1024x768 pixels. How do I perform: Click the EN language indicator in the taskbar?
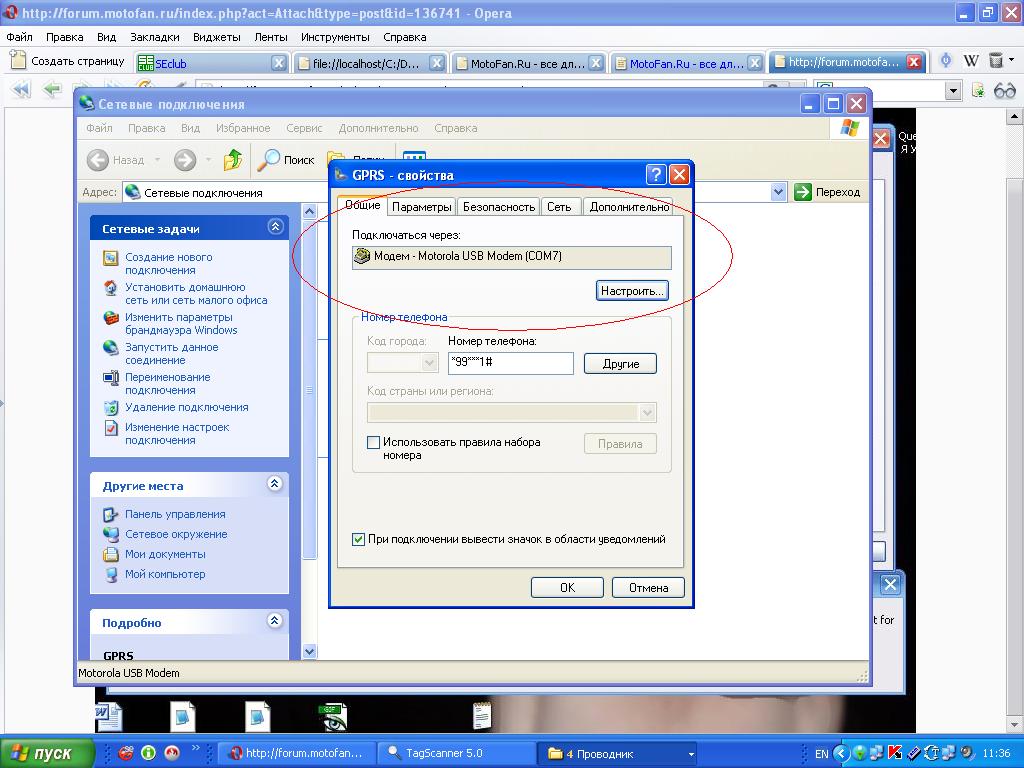(822, 754)
